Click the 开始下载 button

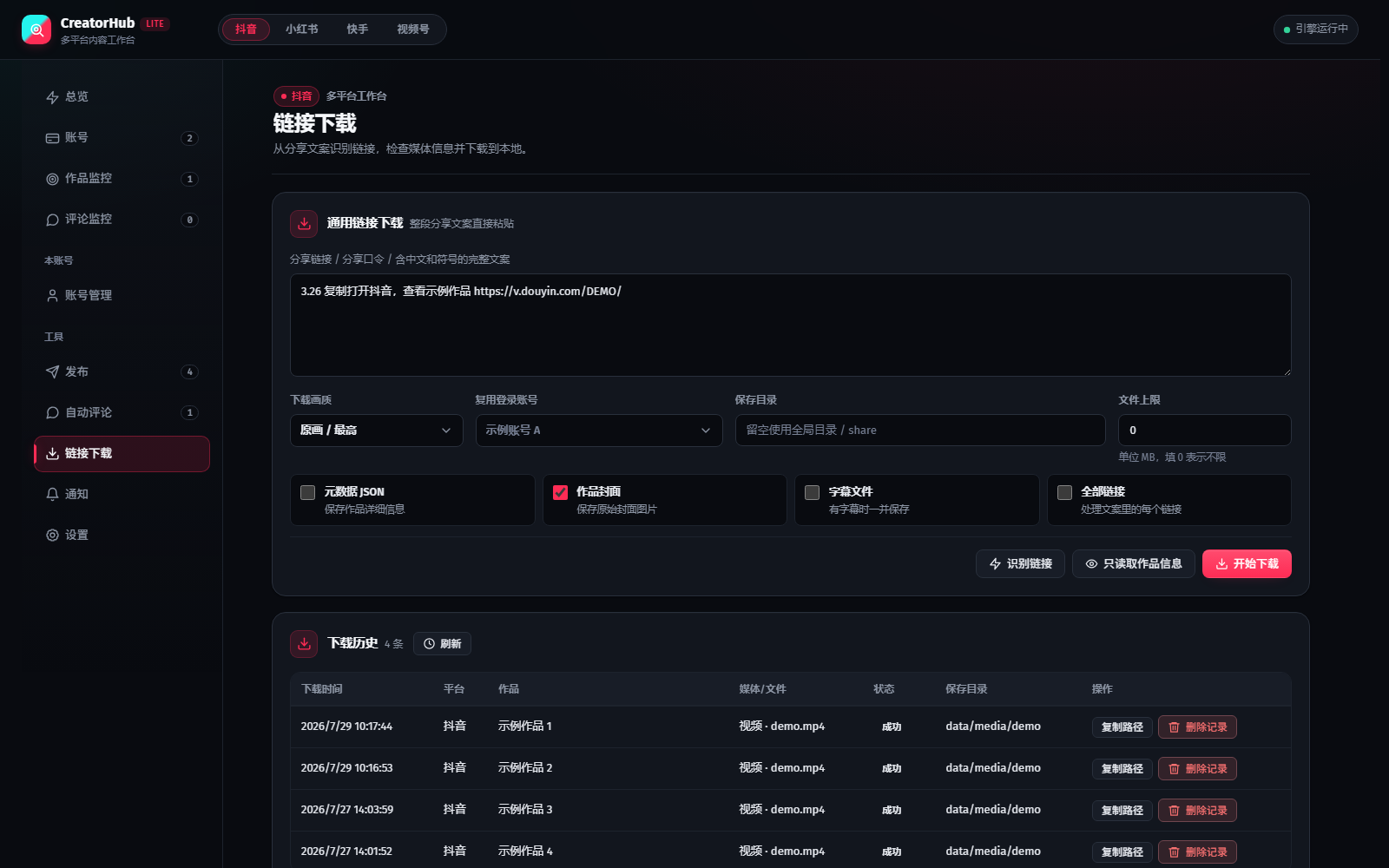coord(1247,564)
